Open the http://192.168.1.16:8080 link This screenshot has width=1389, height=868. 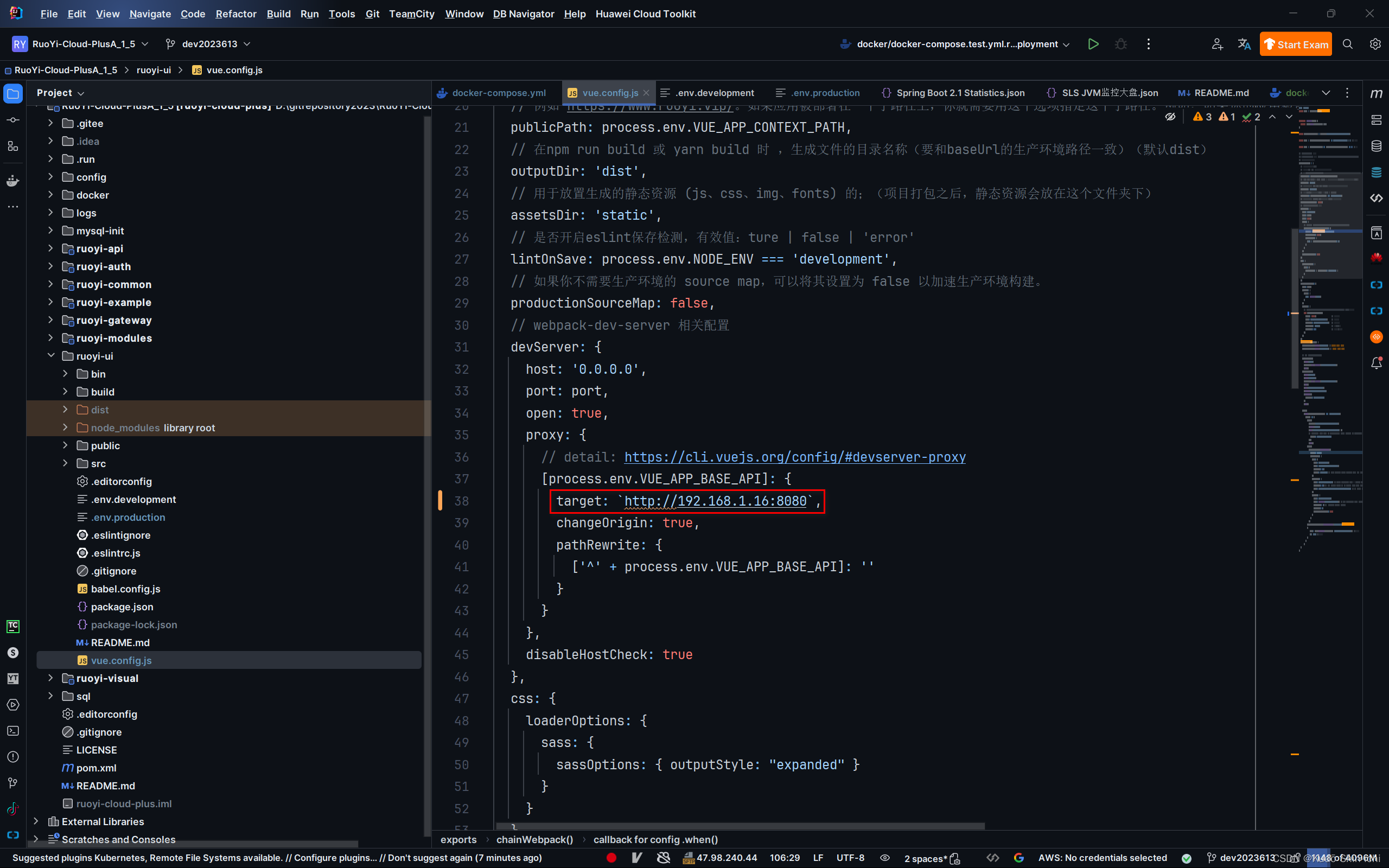pyautogui.click(x=715, y=501)
